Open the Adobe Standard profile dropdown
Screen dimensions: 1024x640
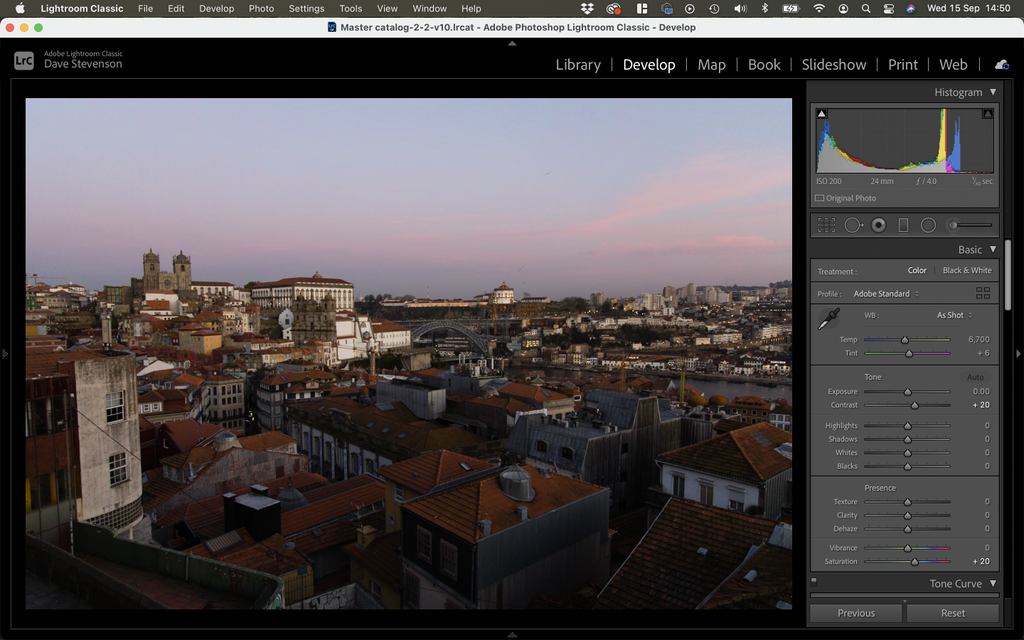886,294
